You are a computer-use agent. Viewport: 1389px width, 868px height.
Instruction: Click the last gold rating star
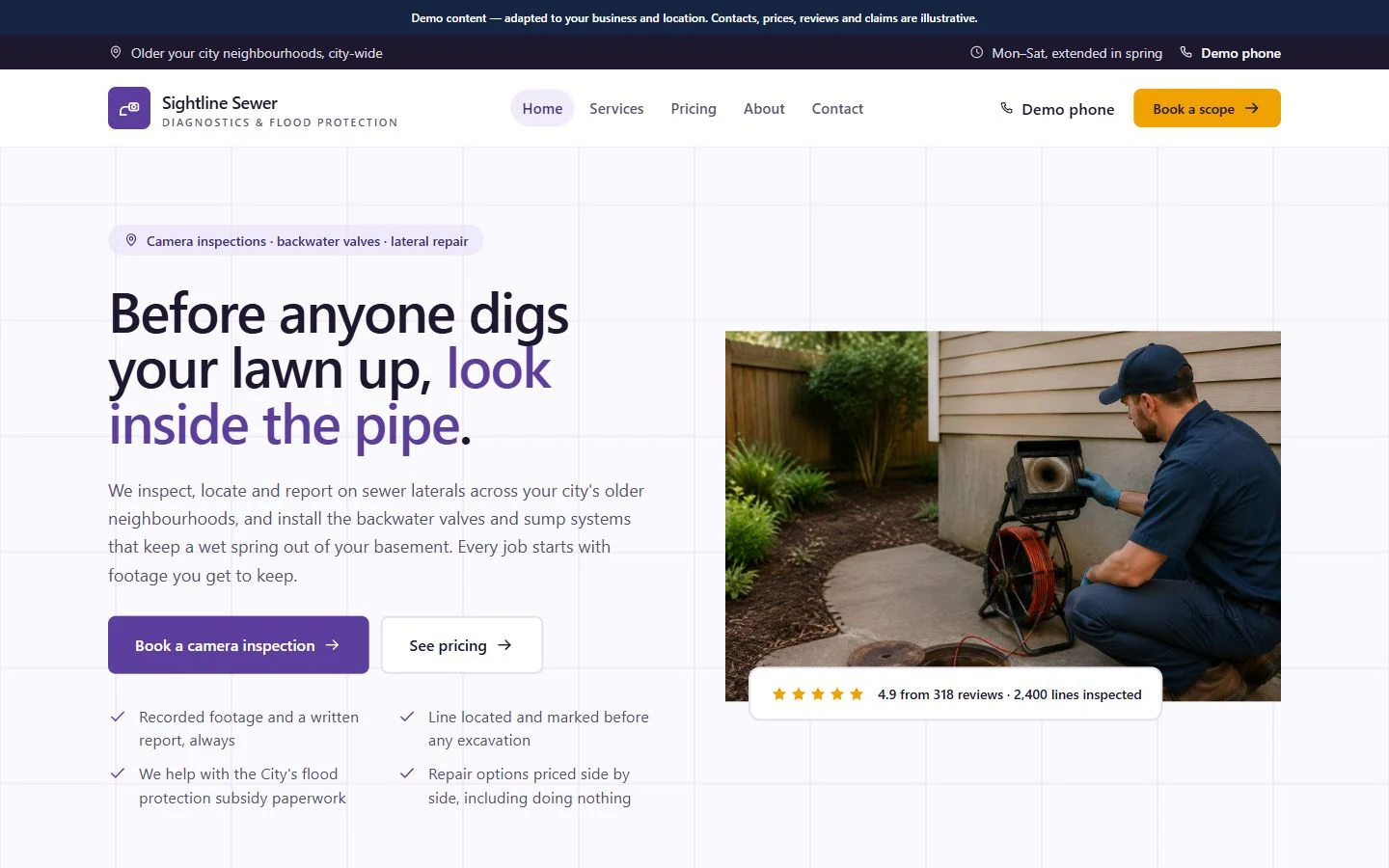(857, 693)
